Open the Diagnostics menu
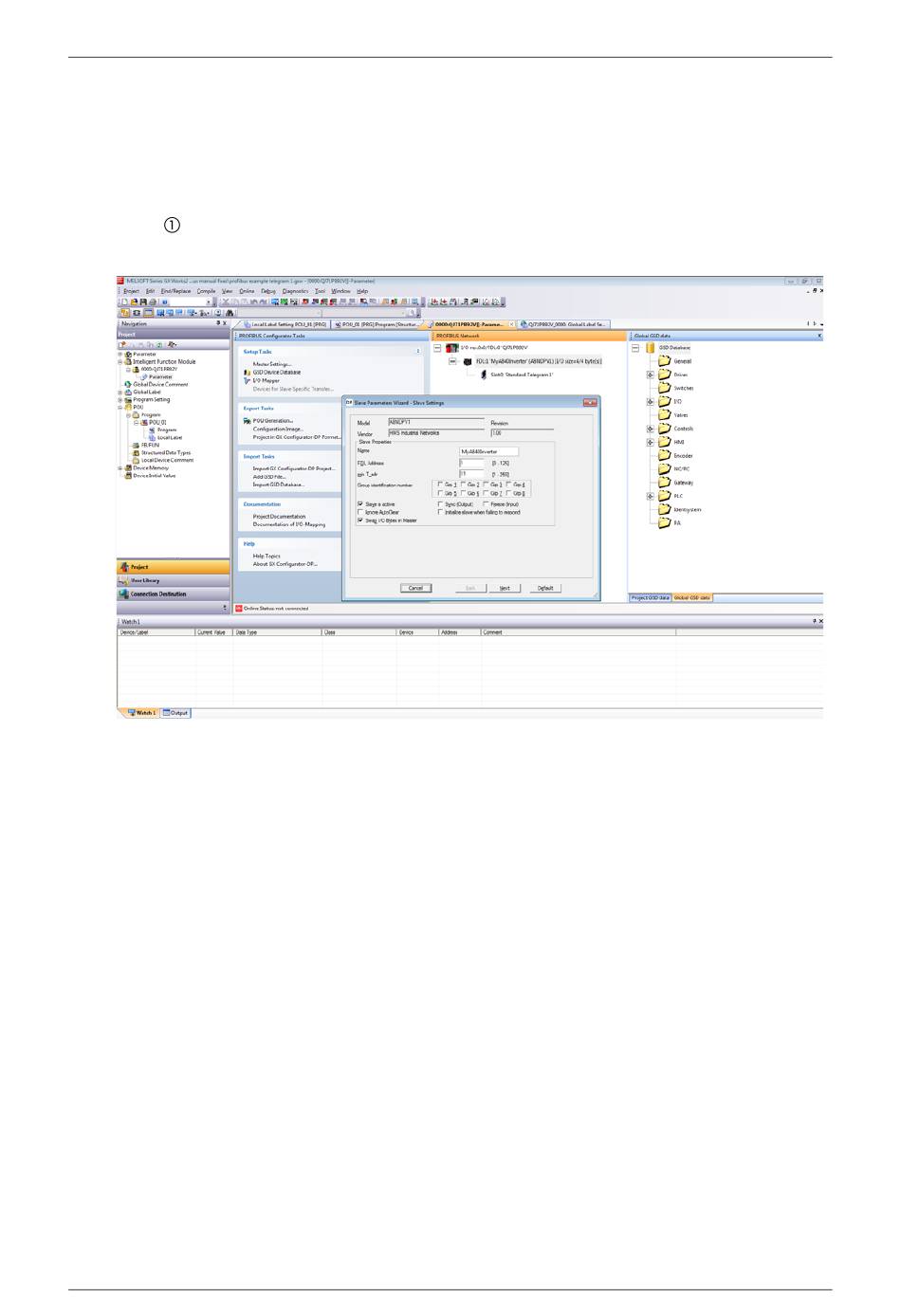 (x=295, y=291)
